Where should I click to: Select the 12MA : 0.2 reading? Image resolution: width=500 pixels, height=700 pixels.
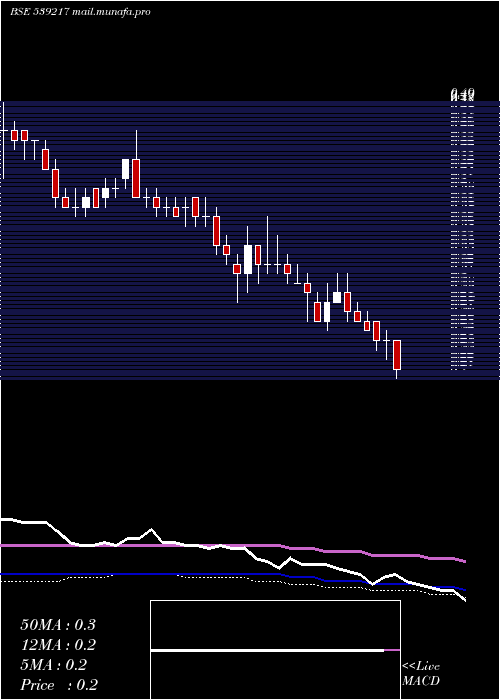(58, 645)
